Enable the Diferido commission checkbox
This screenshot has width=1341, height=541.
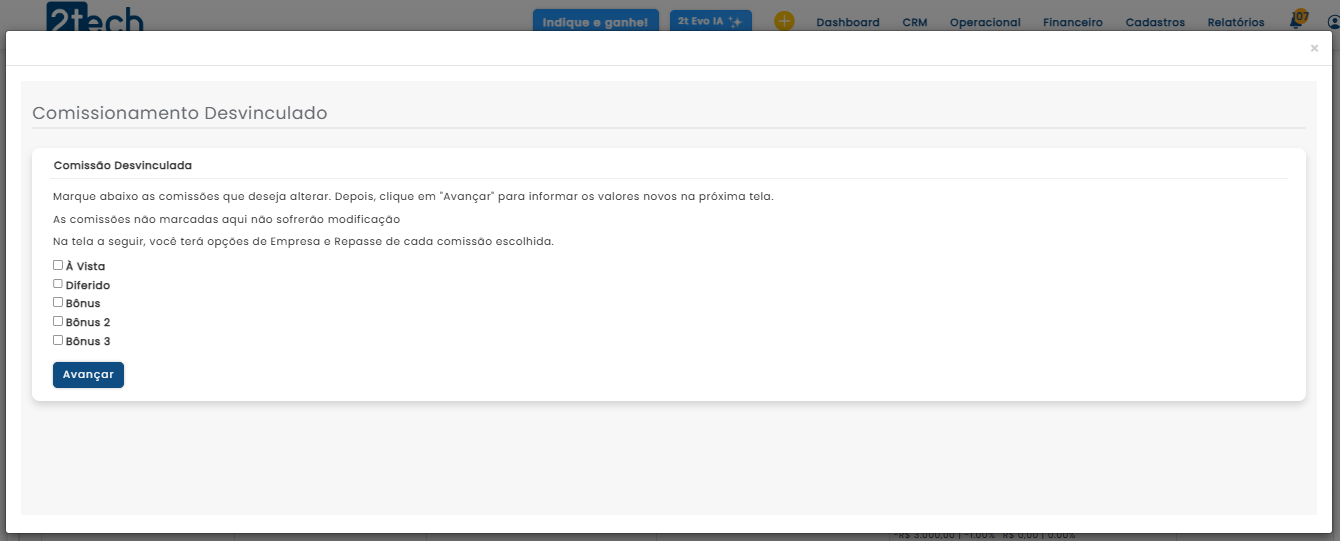point(58,284)
